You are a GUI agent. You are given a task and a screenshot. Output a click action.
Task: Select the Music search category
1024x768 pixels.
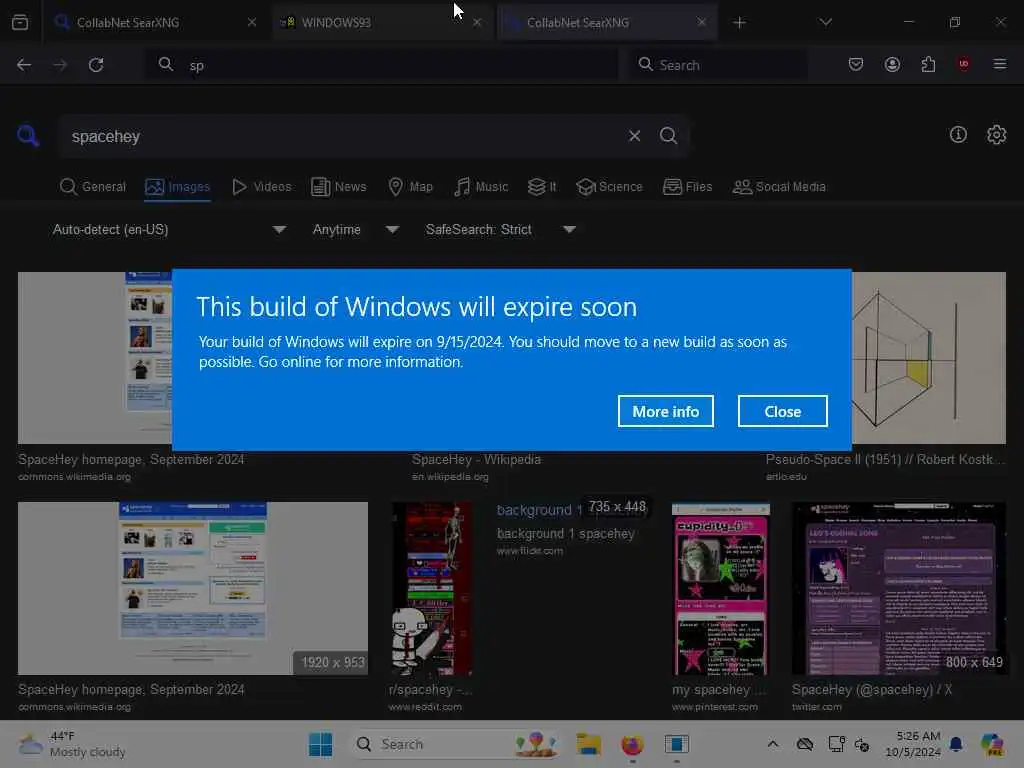point(481,187)
